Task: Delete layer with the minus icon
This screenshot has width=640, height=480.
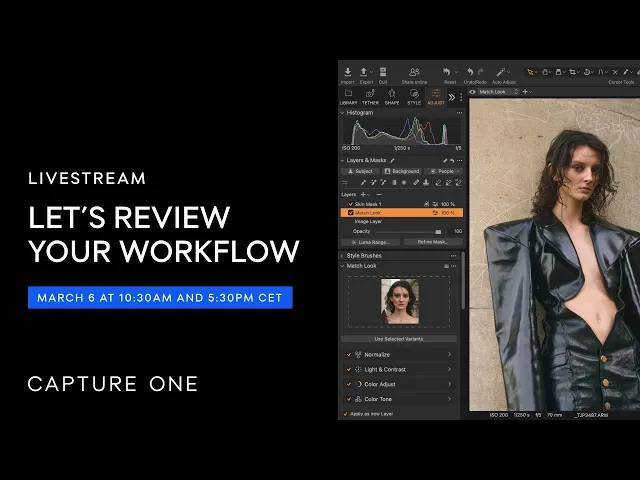Action: (x=379, y=195)
